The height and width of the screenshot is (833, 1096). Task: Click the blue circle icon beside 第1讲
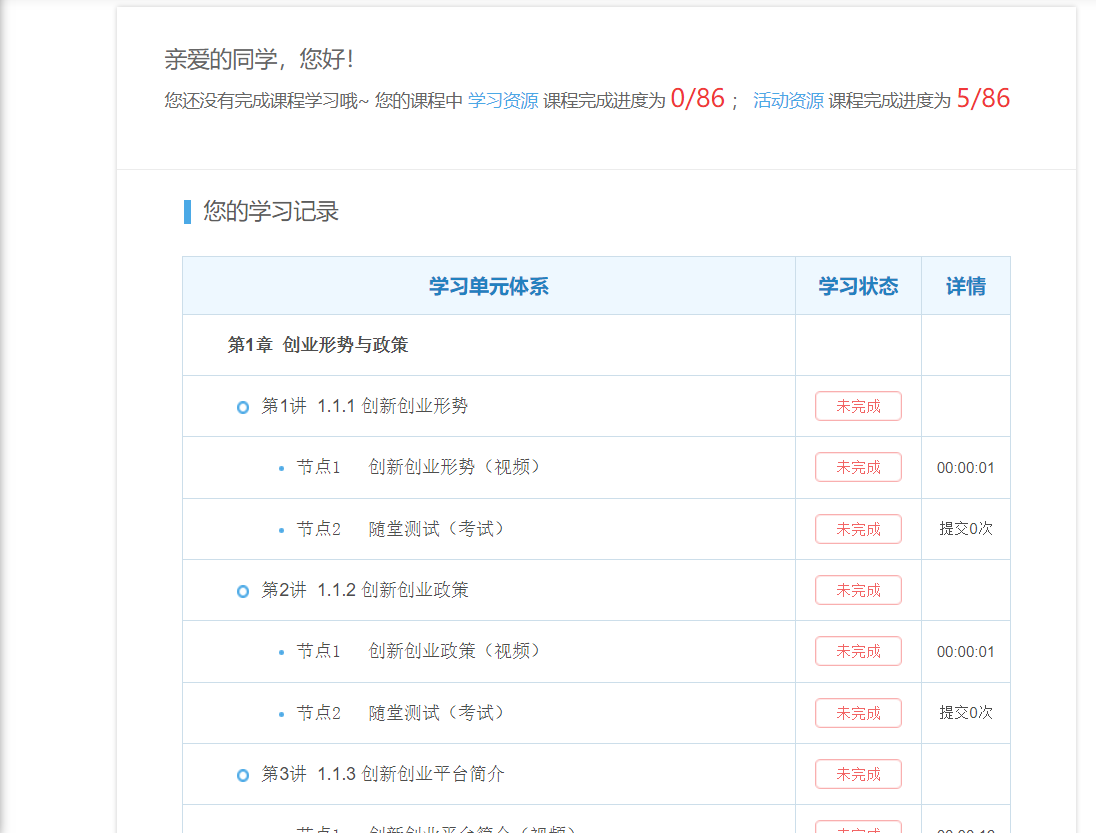(243, 405)
